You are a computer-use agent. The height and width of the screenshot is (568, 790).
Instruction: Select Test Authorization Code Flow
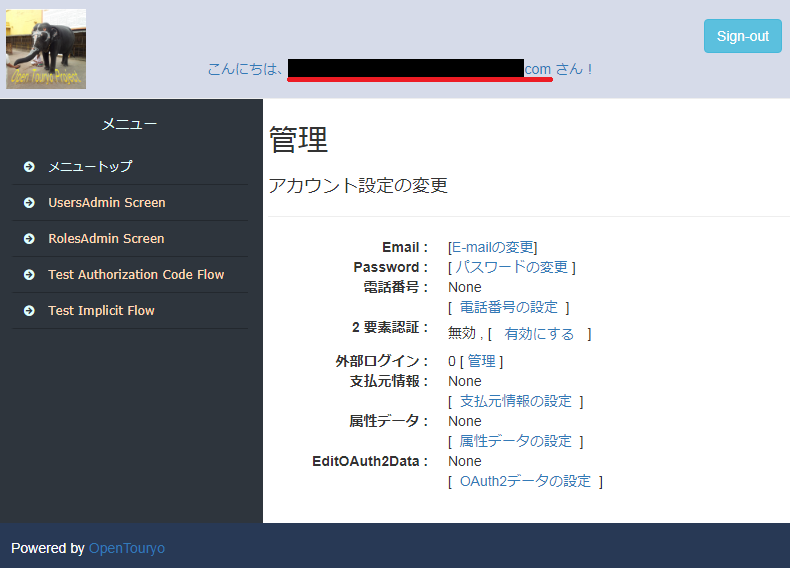[136, 275]
